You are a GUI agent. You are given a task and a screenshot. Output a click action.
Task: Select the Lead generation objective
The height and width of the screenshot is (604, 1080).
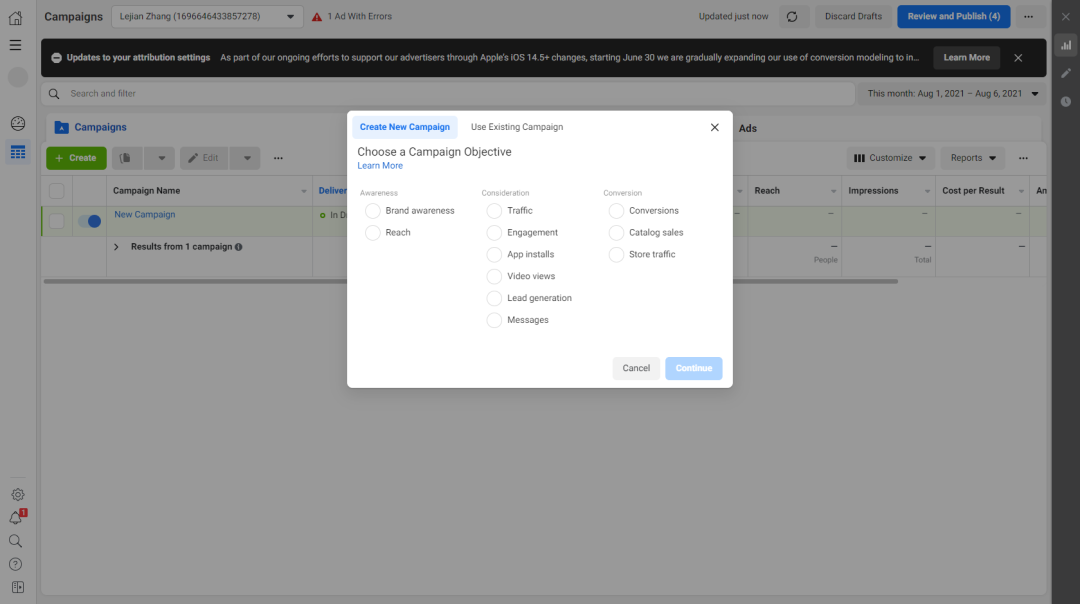(x=494, y=298)
